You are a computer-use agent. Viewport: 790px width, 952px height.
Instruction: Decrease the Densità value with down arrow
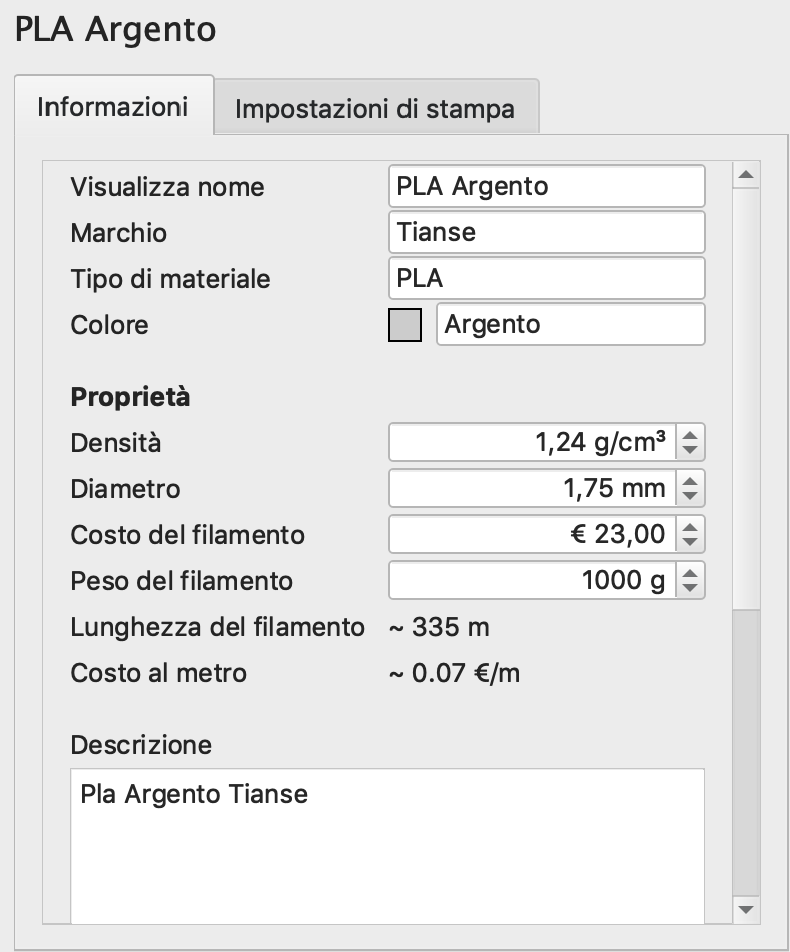[x=691, y=451]
